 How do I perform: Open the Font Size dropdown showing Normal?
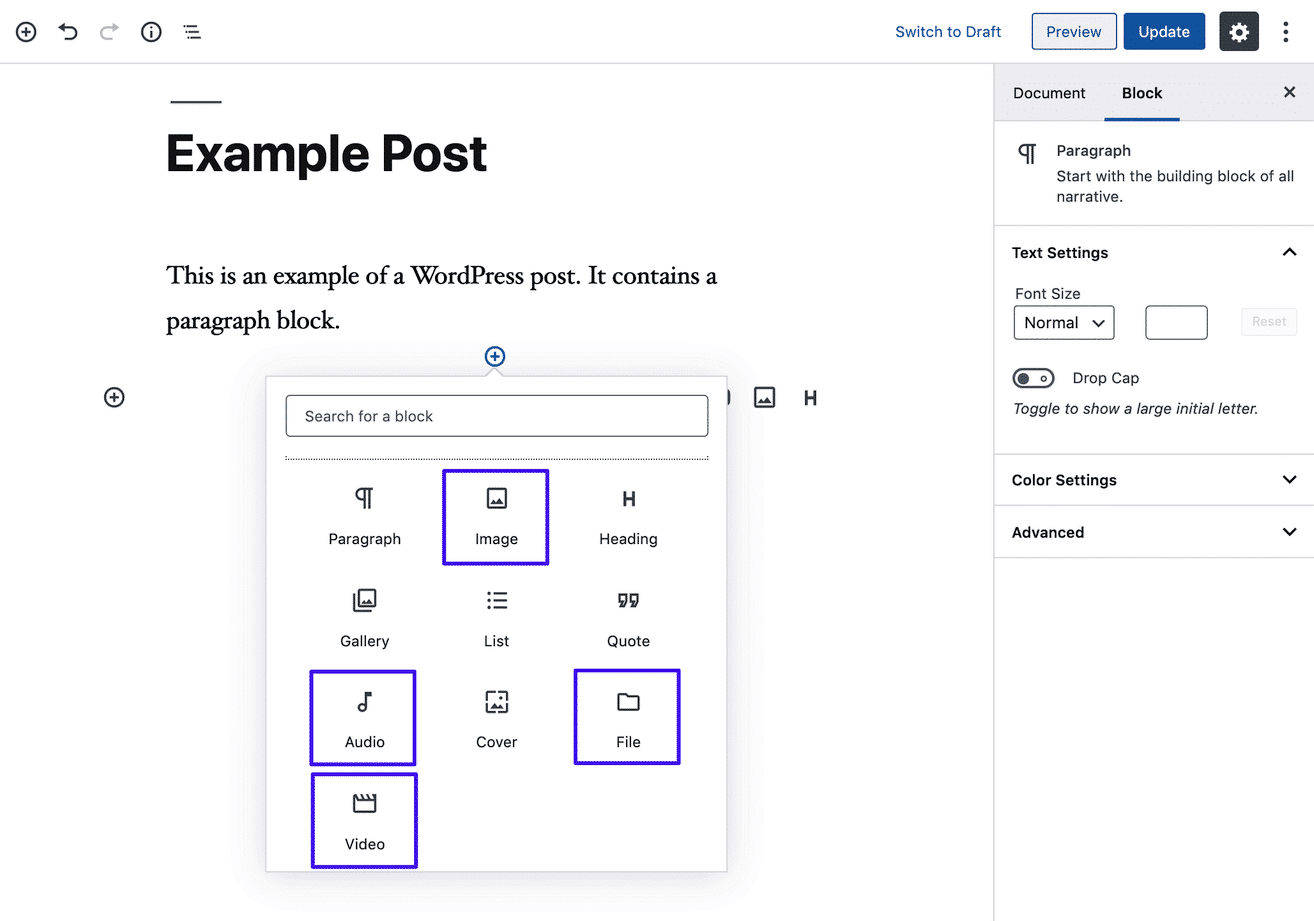click(x=1063, y=322)
